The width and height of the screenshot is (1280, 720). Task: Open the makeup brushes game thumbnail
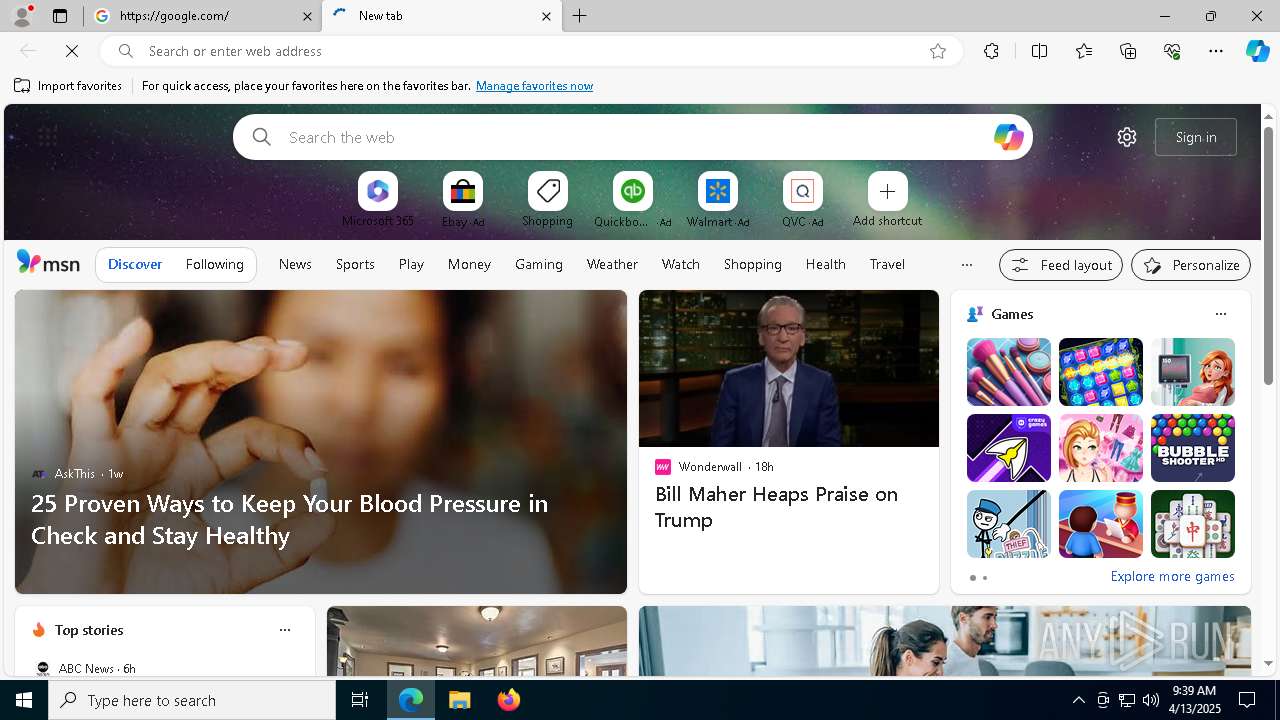click(x=1008, y=372)
